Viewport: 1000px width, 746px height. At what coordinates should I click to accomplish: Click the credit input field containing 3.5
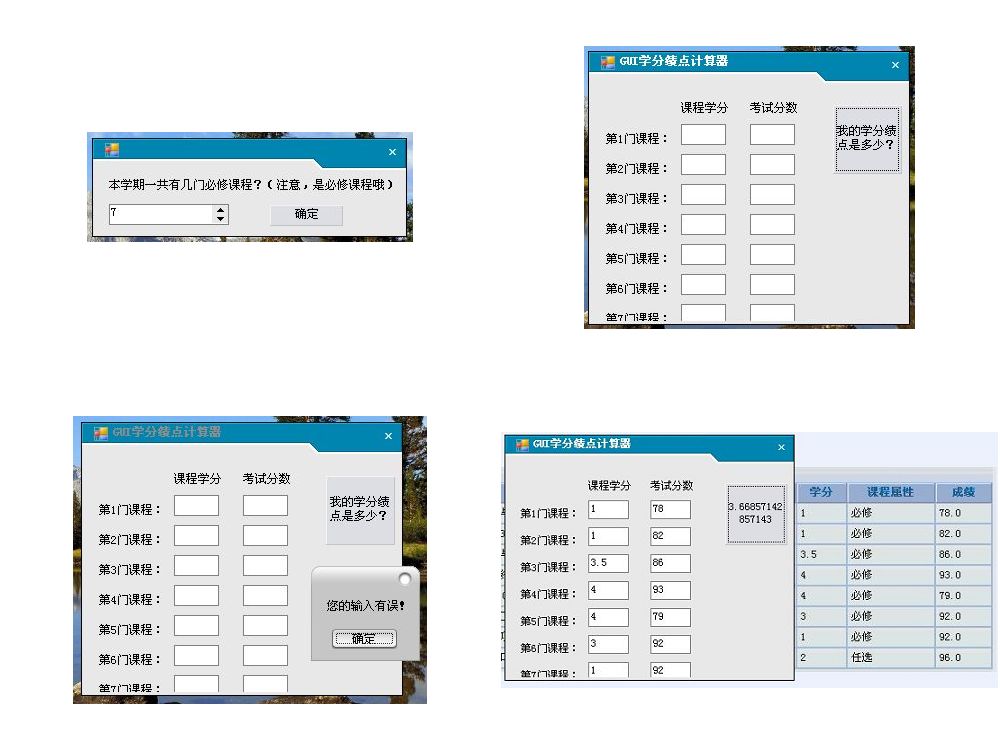pyautogui.click(x=608, y=564)
